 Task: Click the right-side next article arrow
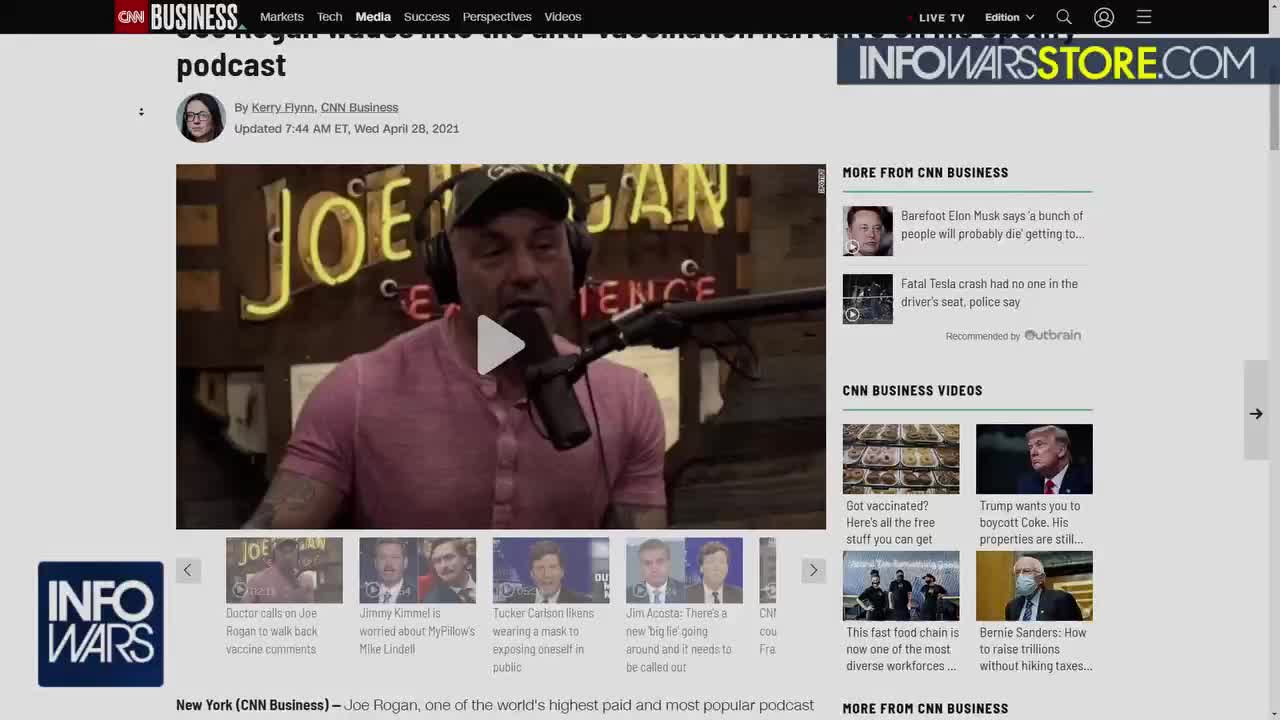pos(1256,413)
